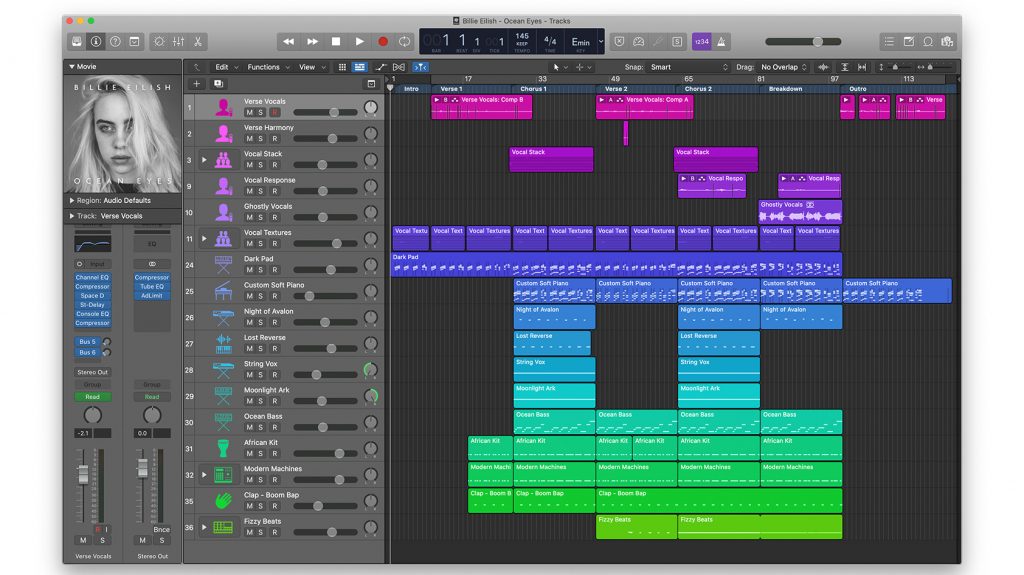1024x575 pixels.
Task: Click the Play transport button
Action: (359, 42)
